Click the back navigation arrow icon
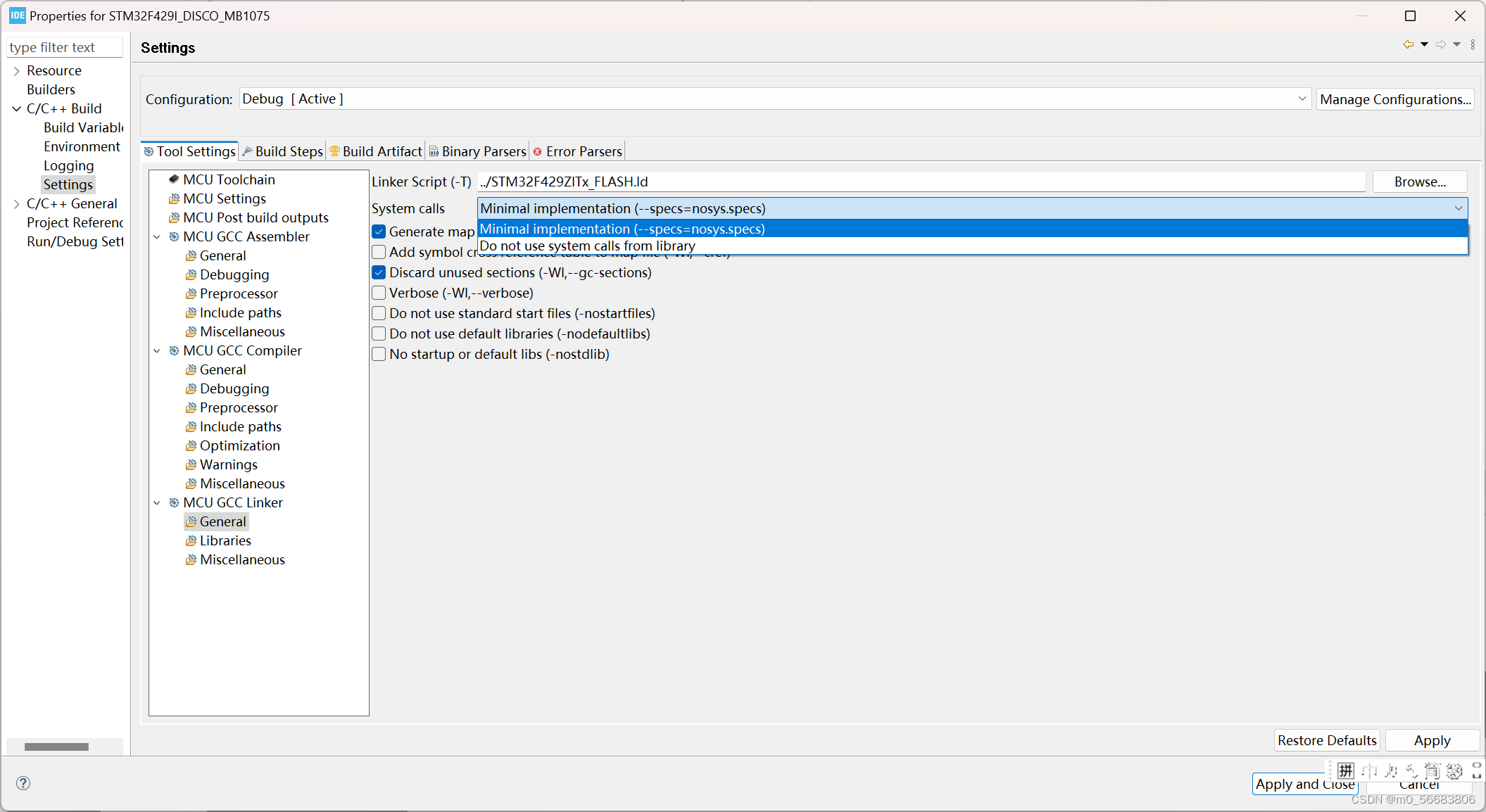The width and height of the screenshot is (1486, 812). pyautogui.click(x=1408, y=44)
